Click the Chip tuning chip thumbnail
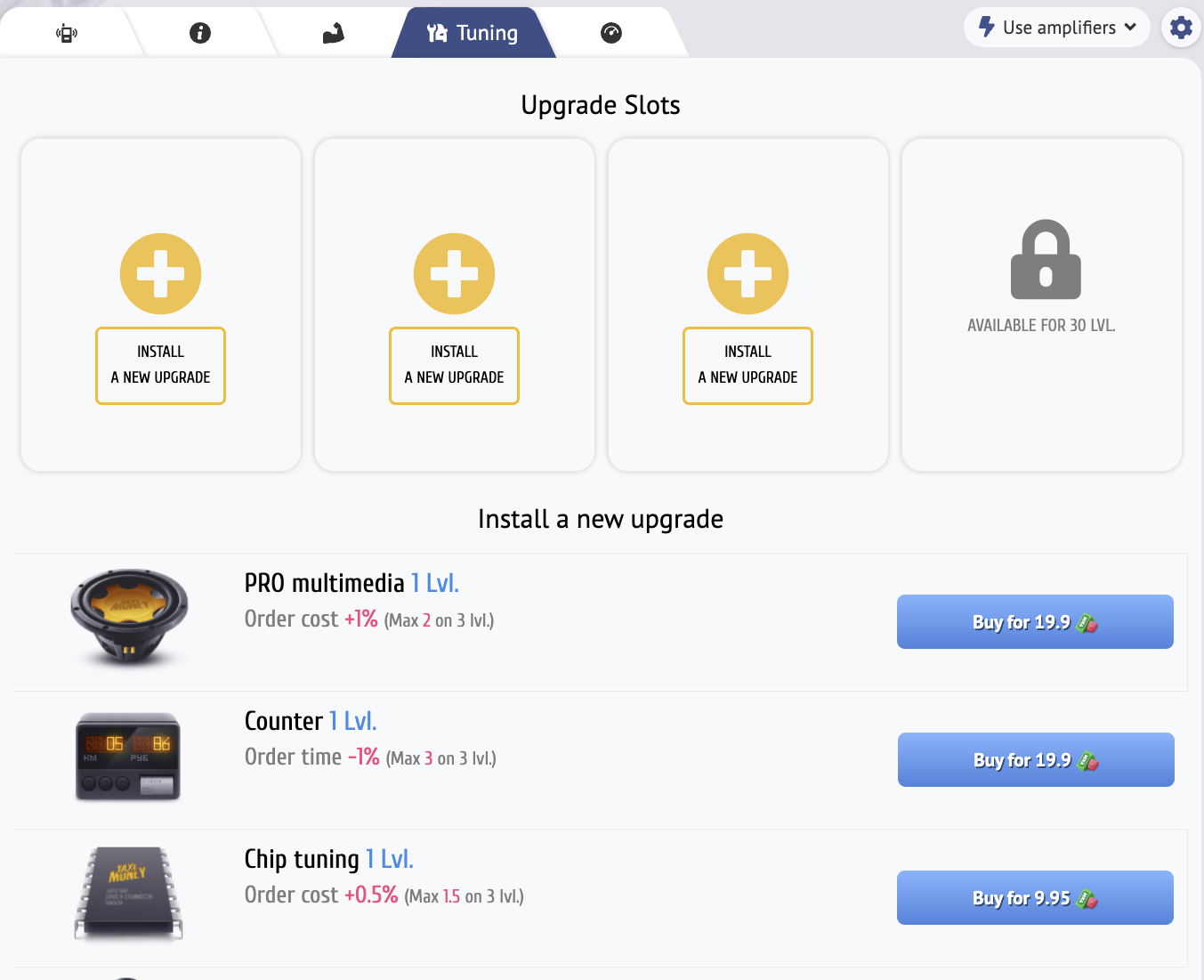Image resolution: width=1204 pixels, height=980 pixels. click(128, 893)
